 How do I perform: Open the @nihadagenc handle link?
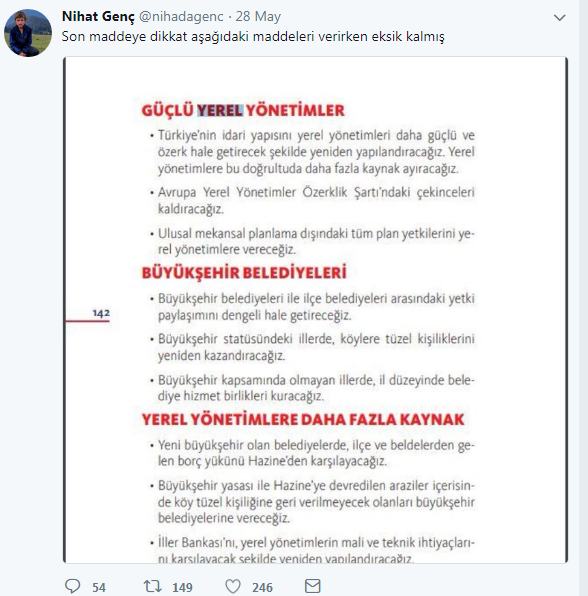click(181, 16)
